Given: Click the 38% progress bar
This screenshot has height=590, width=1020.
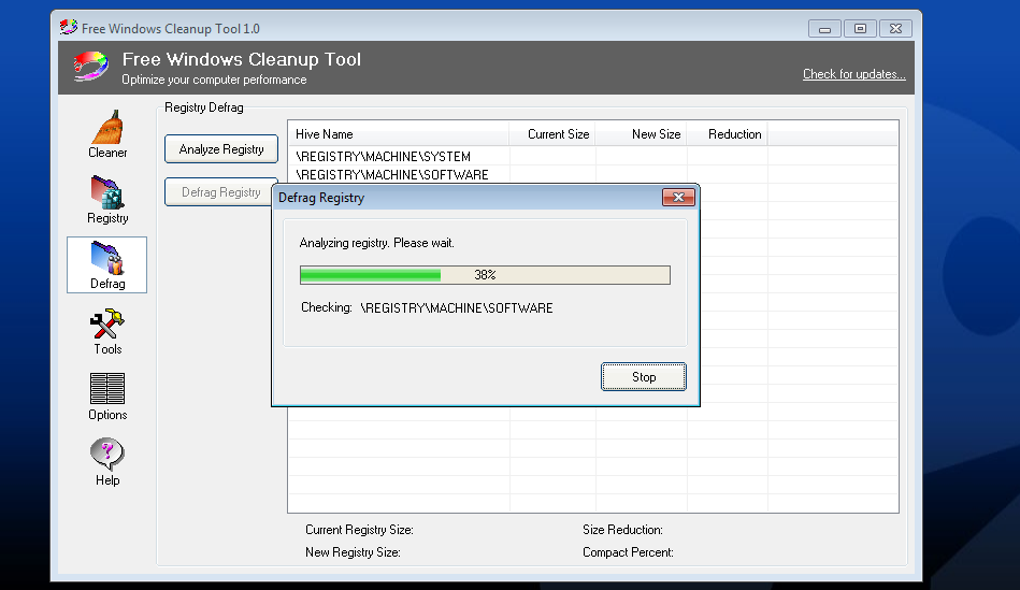Looking at the screenshot, I should click(485, 275).
